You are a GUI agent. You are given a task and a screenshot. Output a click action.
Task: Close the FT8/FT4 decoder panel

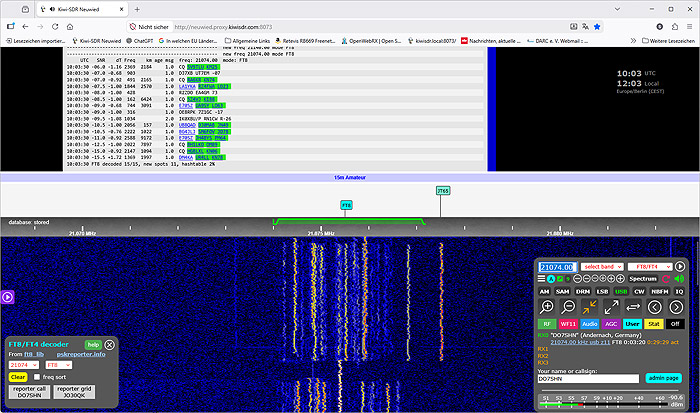tap(110, 345)
